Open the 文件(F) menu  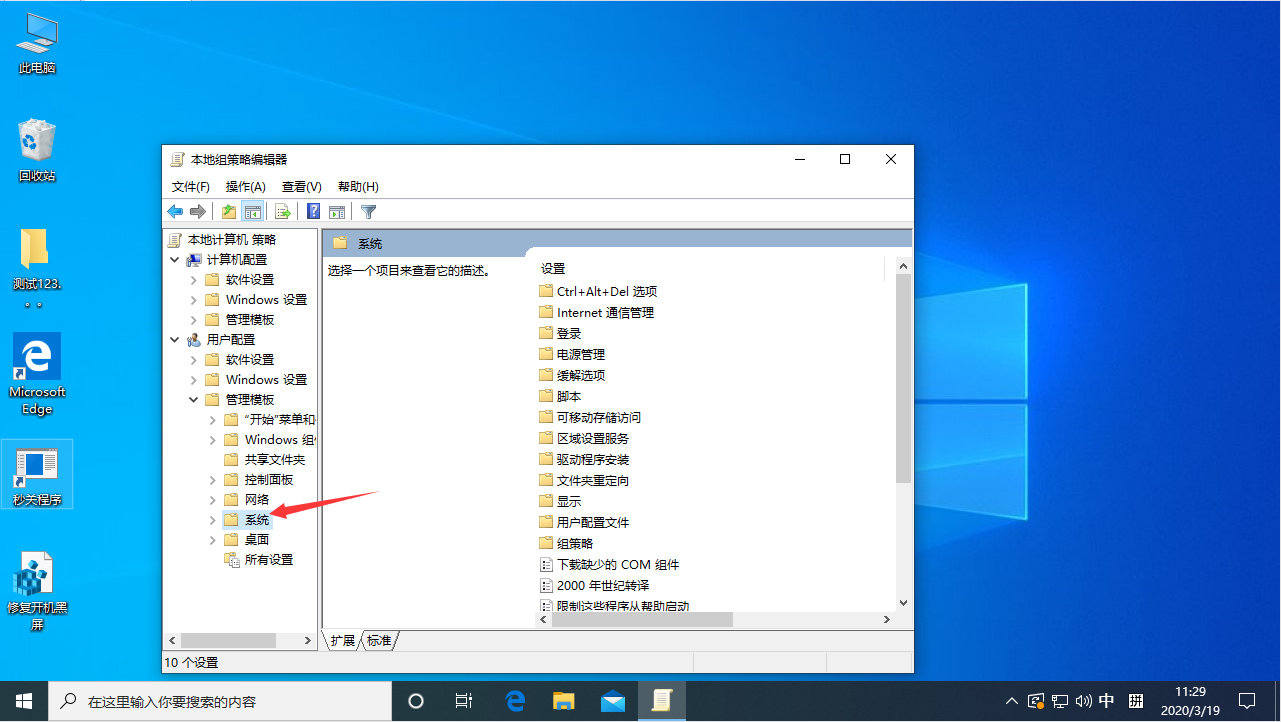[191, 186]
